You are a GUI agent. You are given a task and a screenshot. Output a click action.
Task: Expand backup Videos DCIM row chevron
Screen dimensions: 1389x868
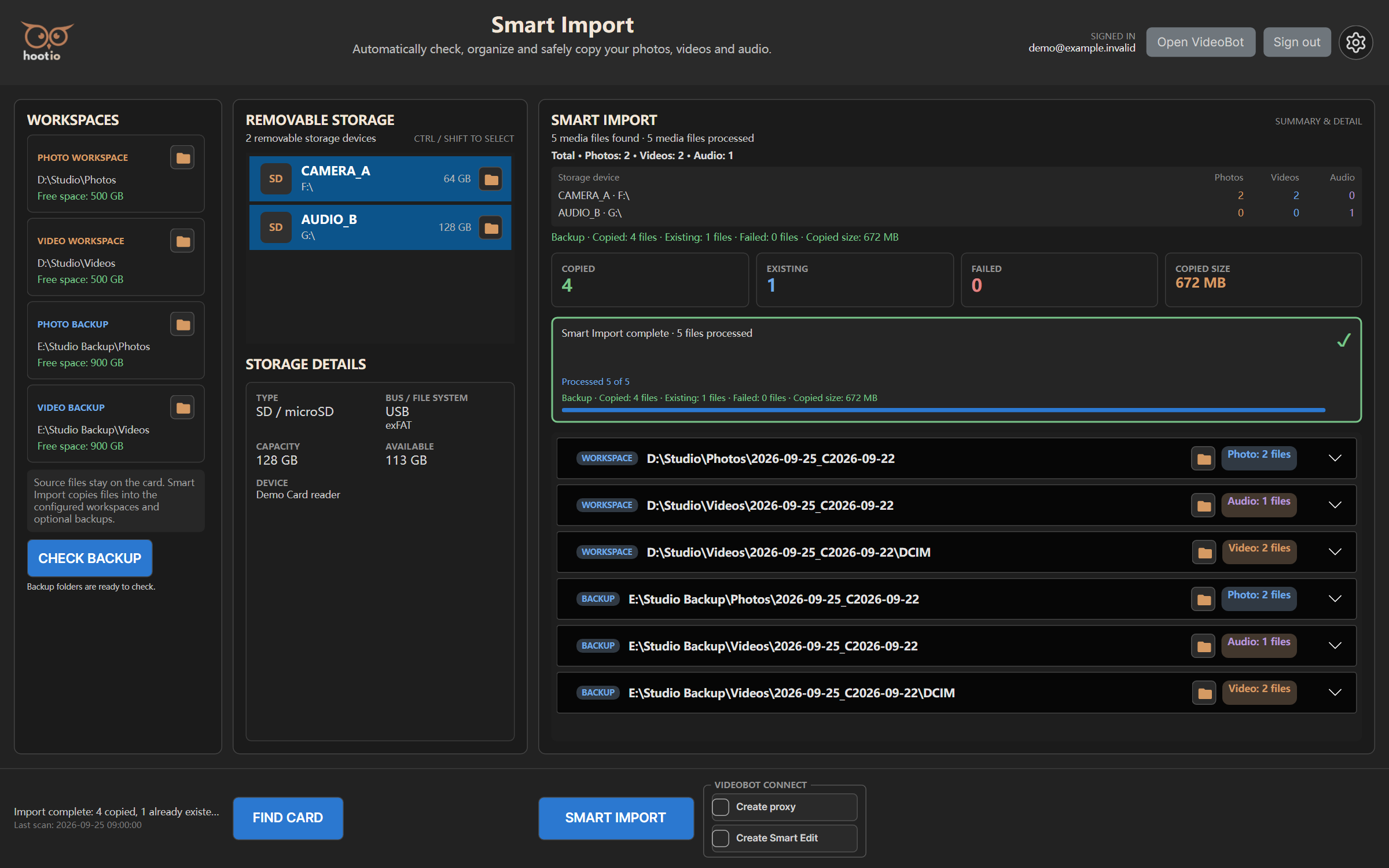(x=1335, y=693)
